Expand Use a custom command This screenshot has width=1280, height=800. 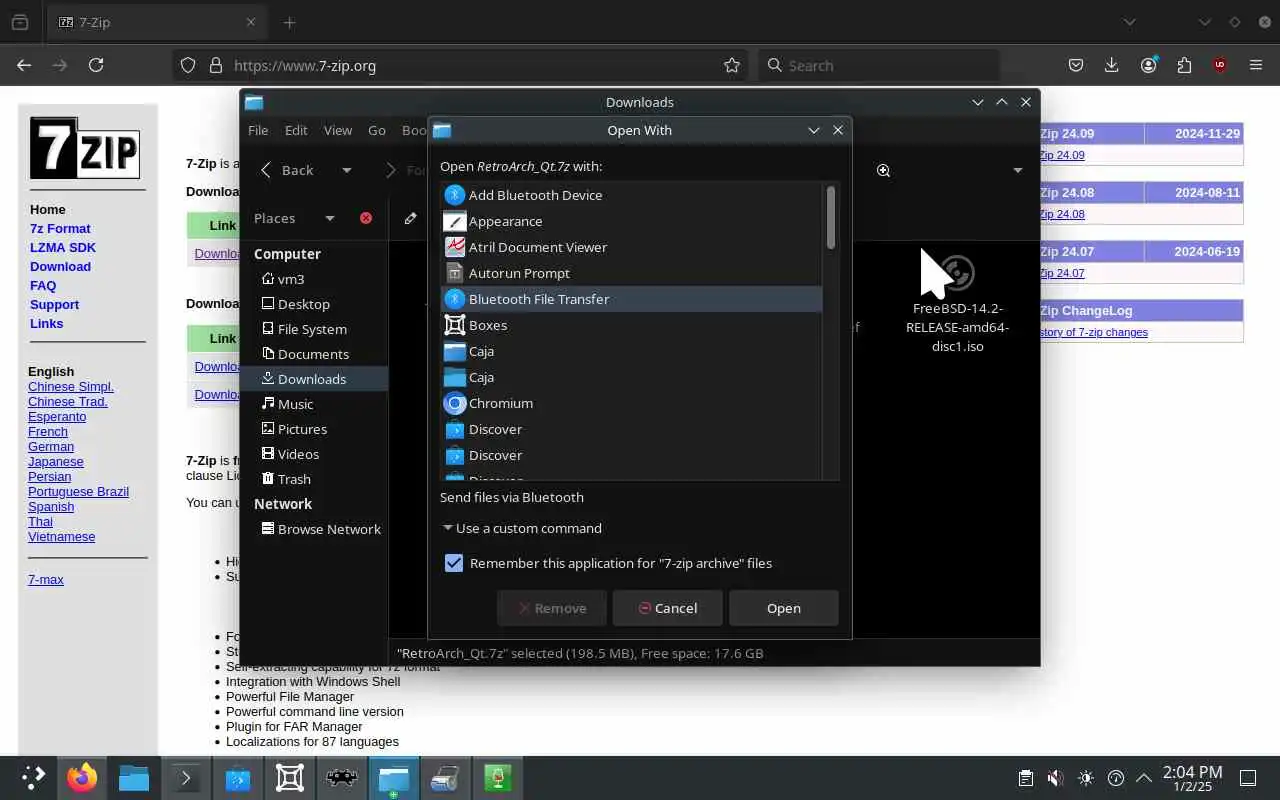pos(521,528)
